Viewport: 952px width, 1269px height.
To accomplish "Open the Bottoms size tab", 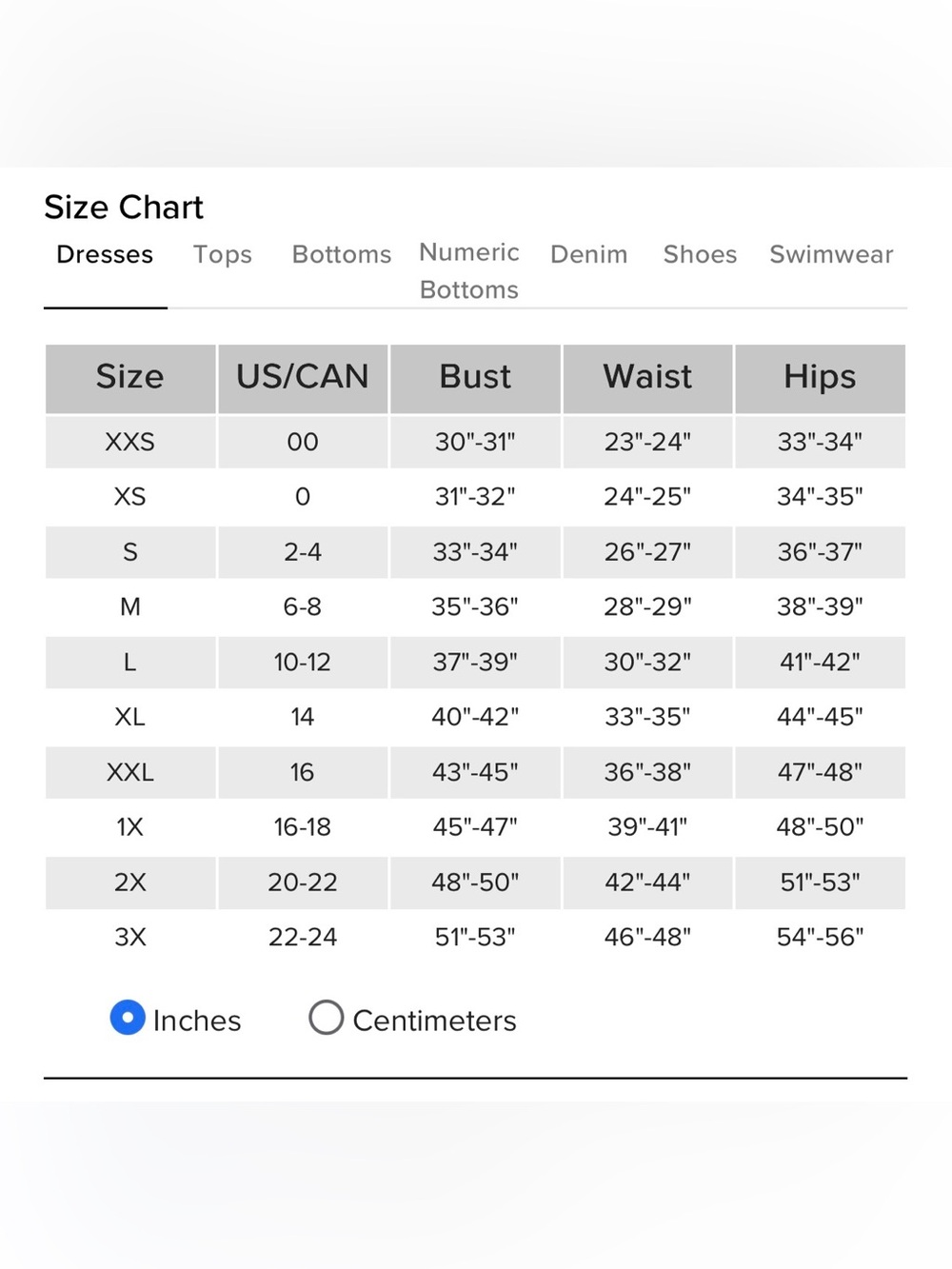I will [x=342, y=254].
